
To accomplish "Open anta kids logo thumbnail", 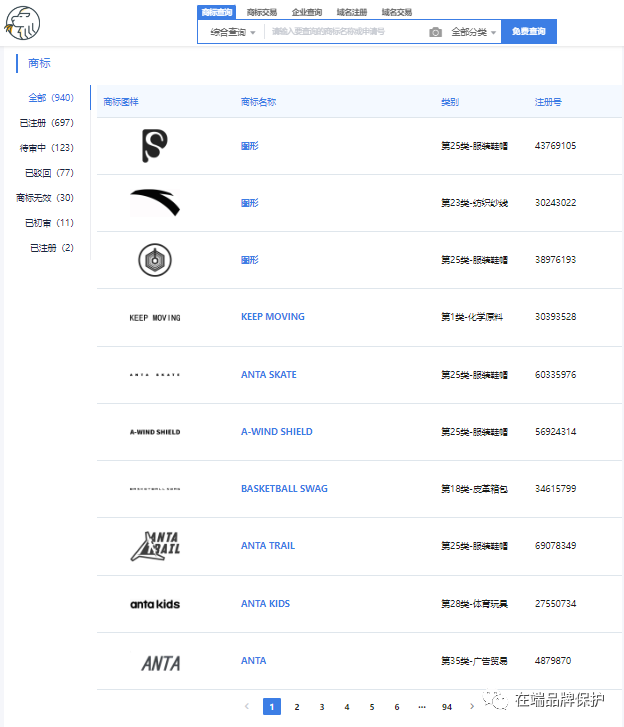I will (x=155, y=604).
